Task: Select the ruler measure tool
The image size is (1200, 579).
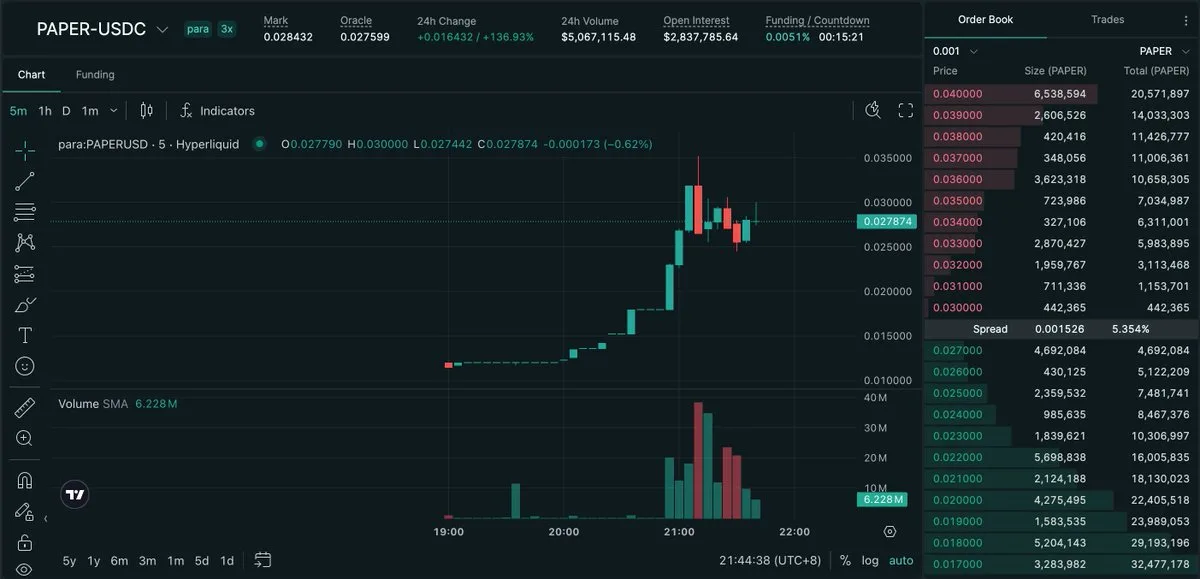Action: (25, 407)
